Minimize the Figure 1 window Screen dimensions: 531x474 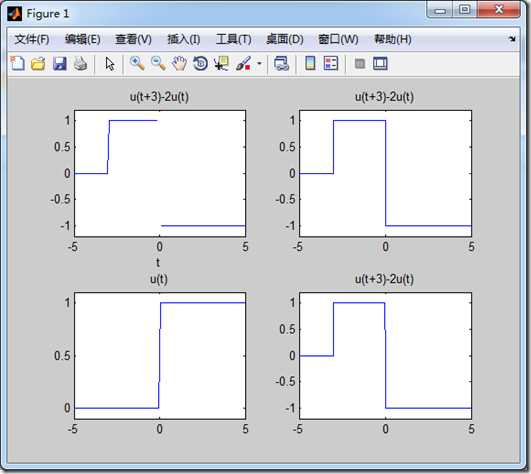[x=440, y=10]
